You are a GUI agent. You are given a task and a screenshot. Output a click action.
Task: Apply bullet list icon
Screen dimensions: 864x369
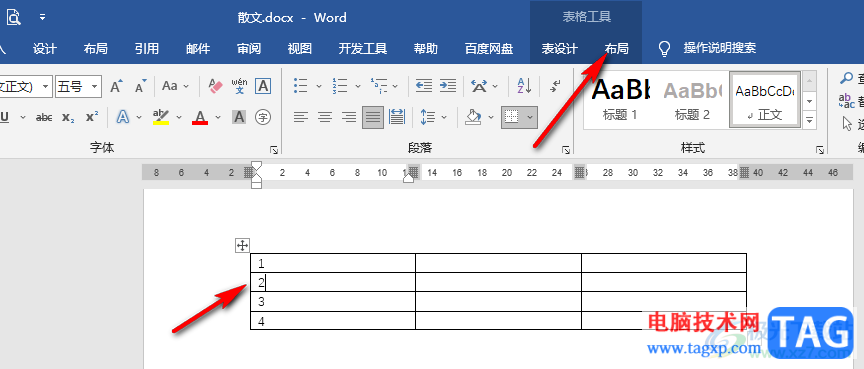pos(301,86)
